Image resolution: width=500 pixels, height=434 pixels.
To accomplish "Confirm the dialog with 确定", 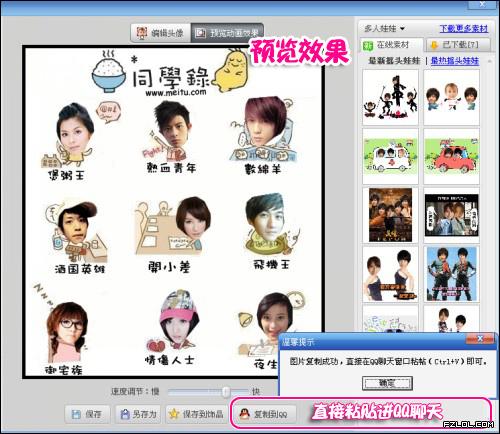I will 387,383.
